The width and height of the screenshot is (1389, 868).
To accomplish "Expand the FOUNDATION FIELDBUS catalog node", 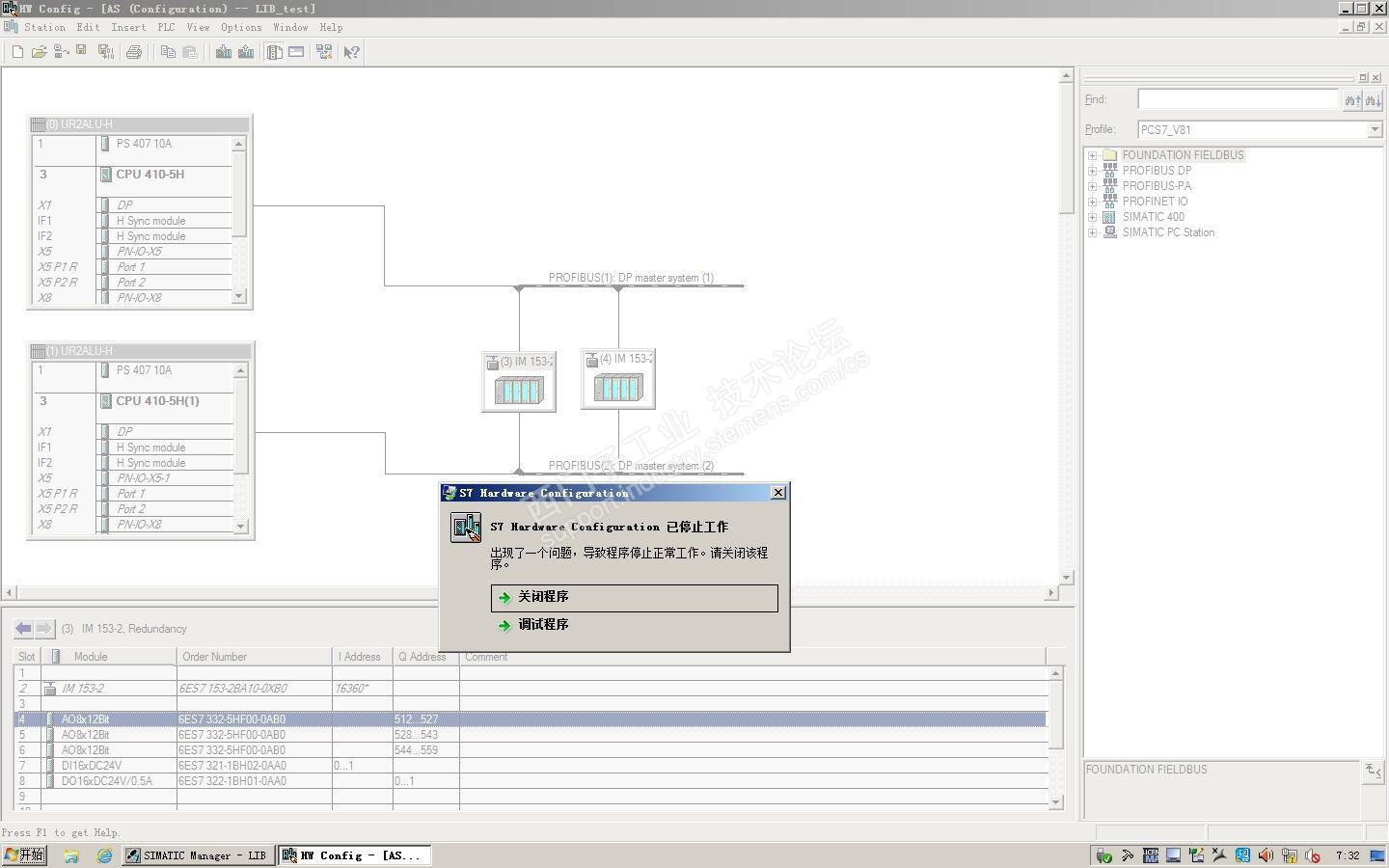I will point(1092,155).
